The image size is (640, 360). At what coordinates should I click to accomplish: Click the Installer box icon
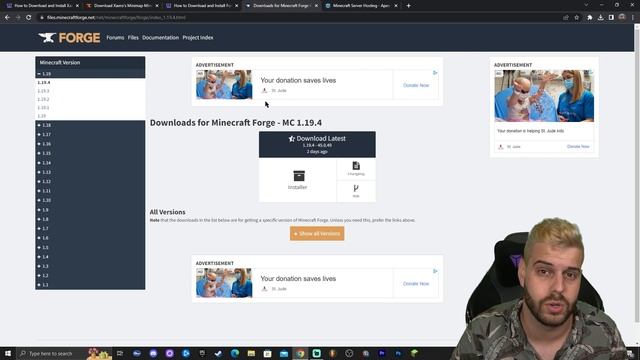[299, 176]
